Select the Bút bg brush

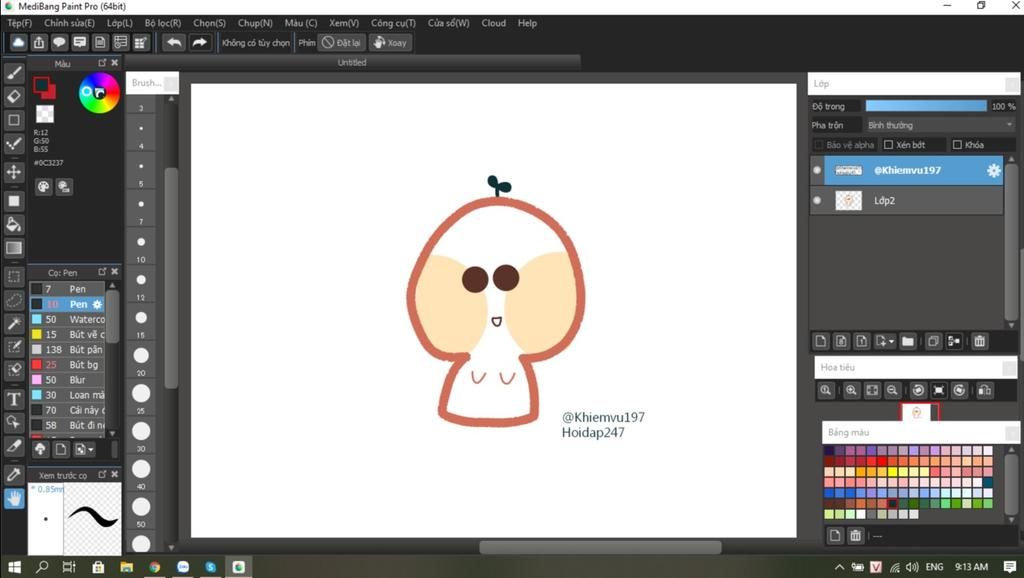point(68,364)
